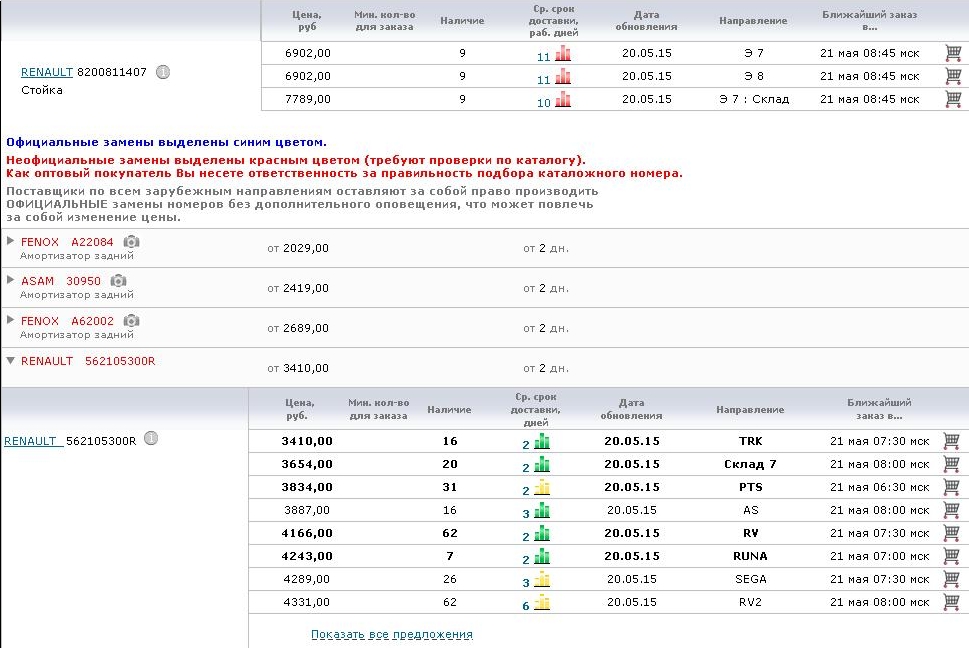Image resolution: width=969 pixels, height=648 pixels.
Task: Select price 4331,00 in RV2 row
Action: [x=307, y=602]
